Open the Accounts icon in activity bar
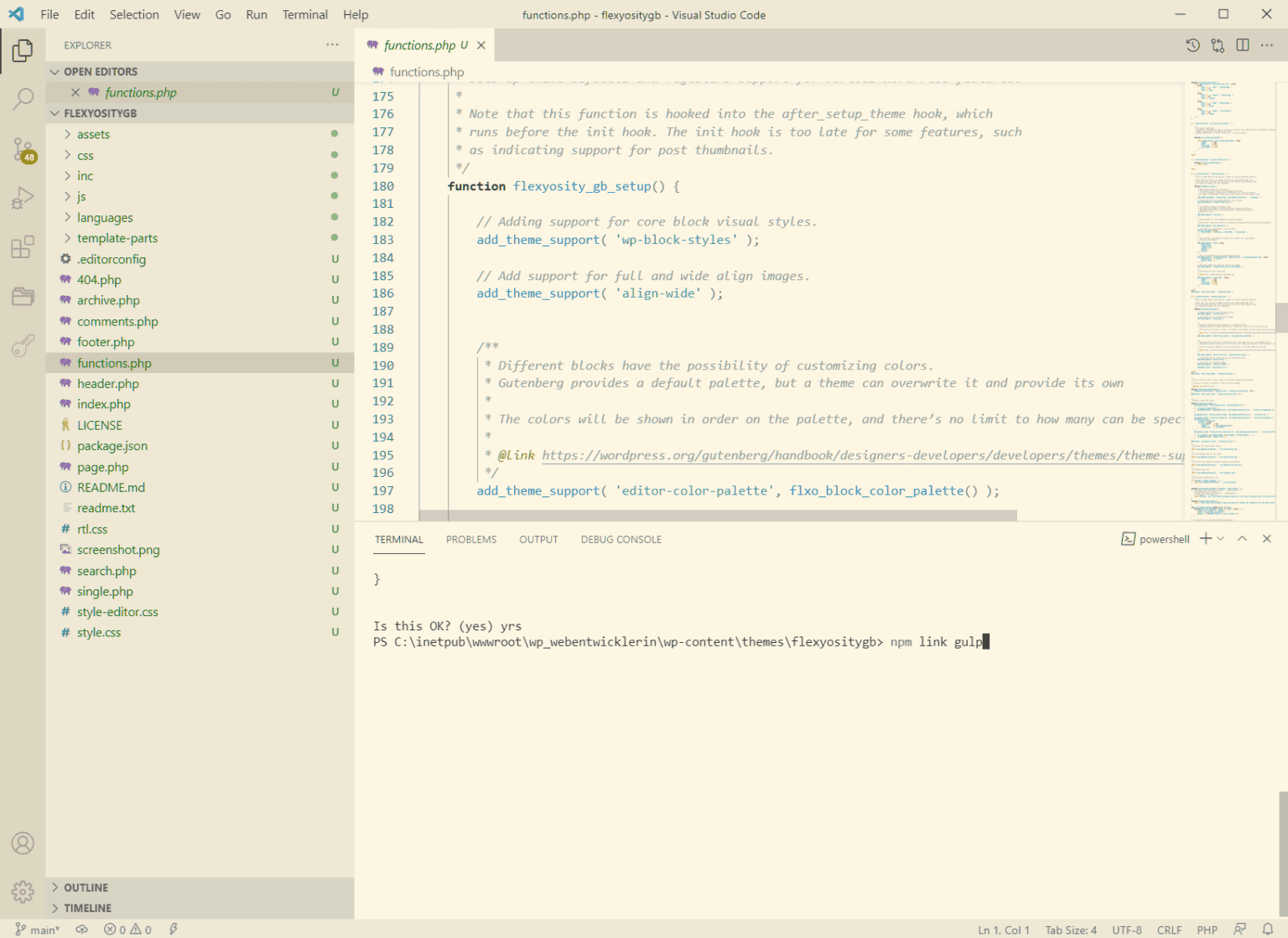 [23, 843]
